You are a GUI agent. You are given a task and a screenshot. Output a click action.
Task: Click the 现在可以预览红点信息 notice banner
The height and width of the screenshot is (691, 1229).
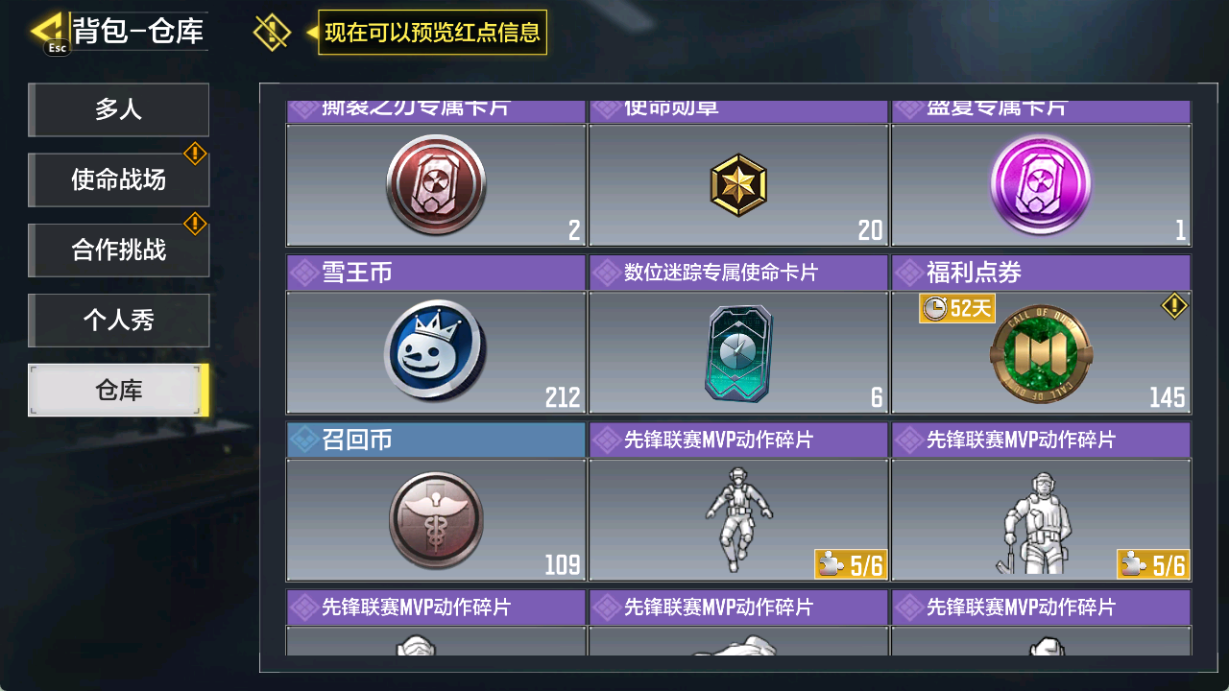432,33
